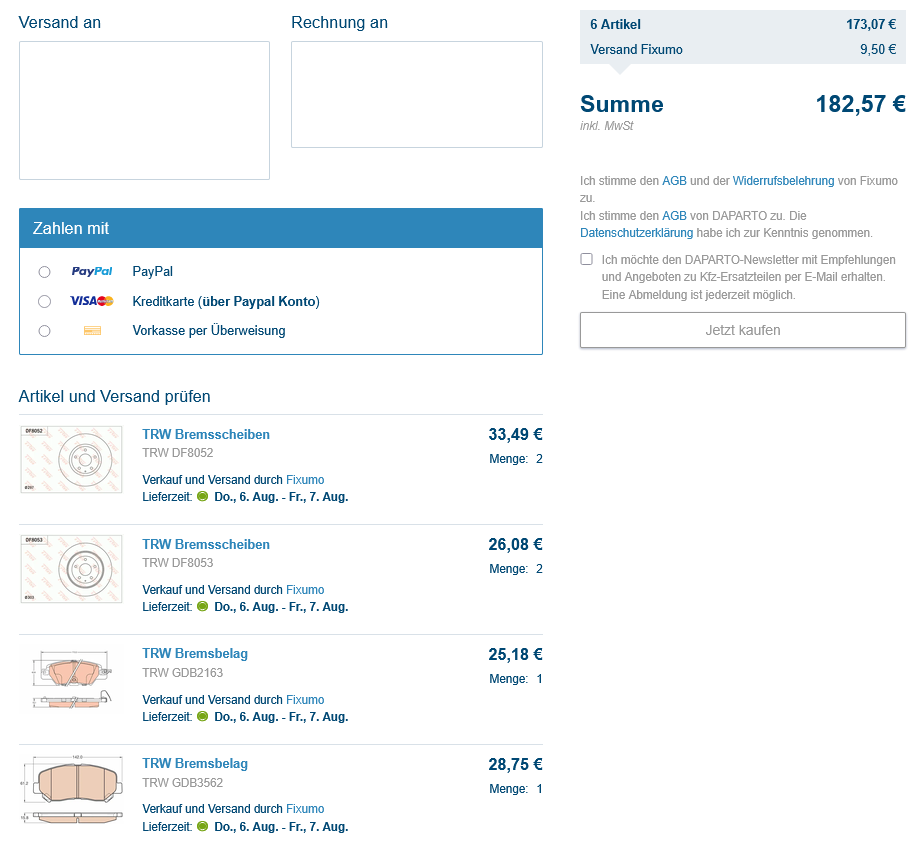Click the PayPal option label text
The image size is (924, 847).
tap(153, 271)
